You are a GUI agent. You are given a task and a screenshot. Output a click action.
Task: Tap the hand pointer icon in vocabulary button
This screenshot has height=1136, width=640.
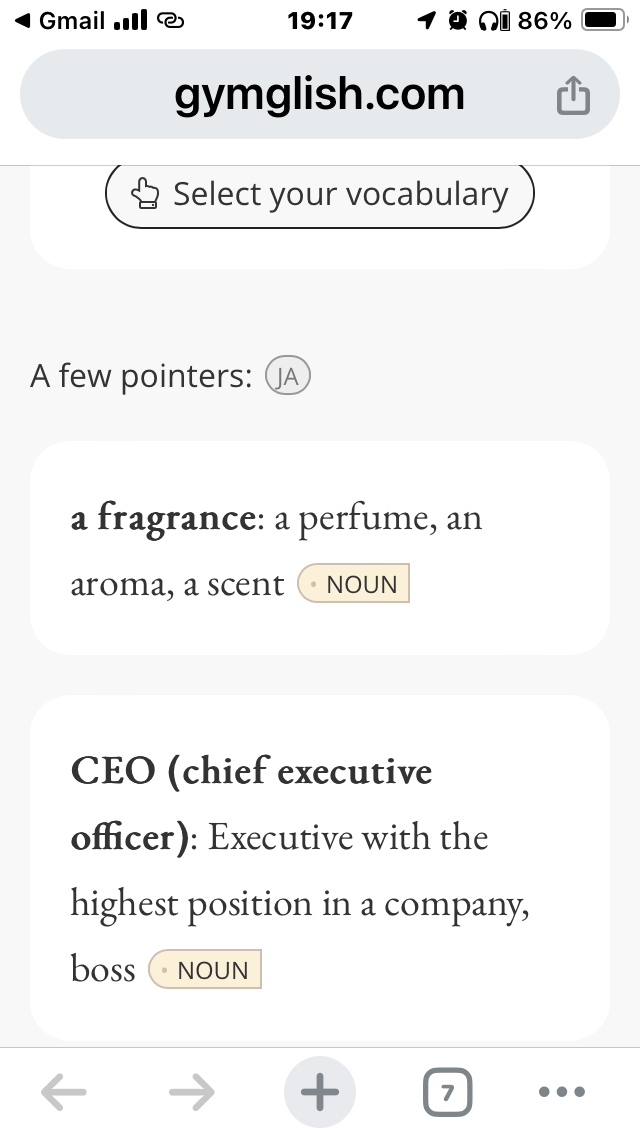[x=145, y=194]
